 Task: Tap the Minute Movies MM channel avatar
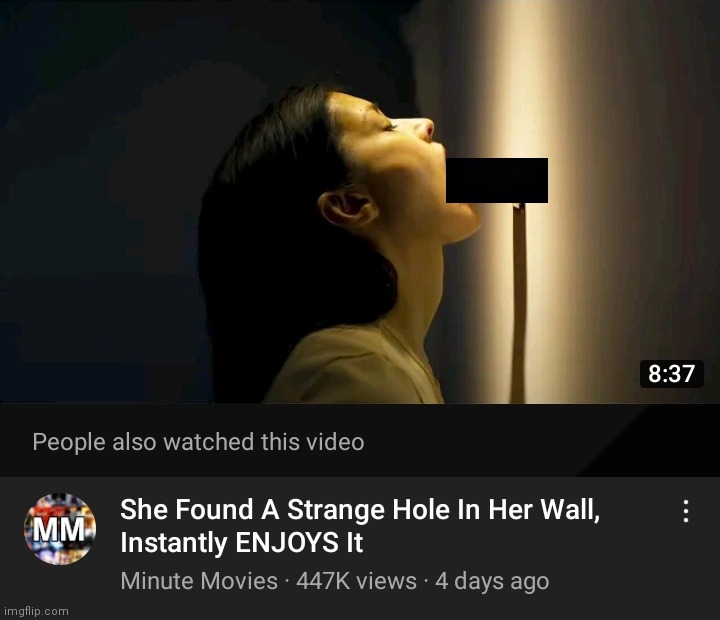60,529
